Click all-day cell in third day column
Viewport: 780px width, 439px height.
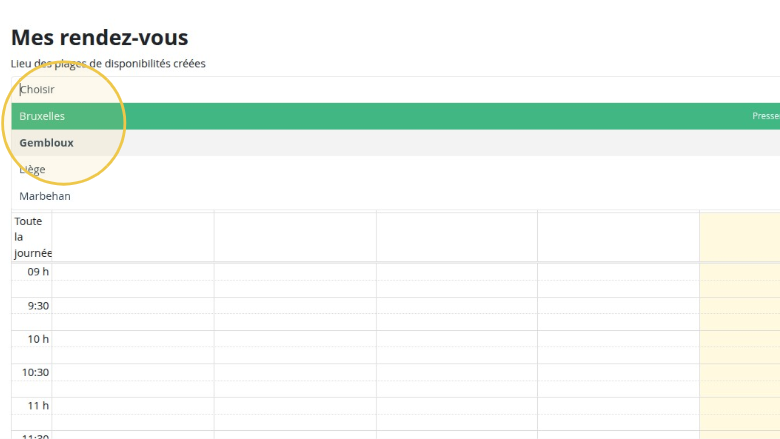457,236
